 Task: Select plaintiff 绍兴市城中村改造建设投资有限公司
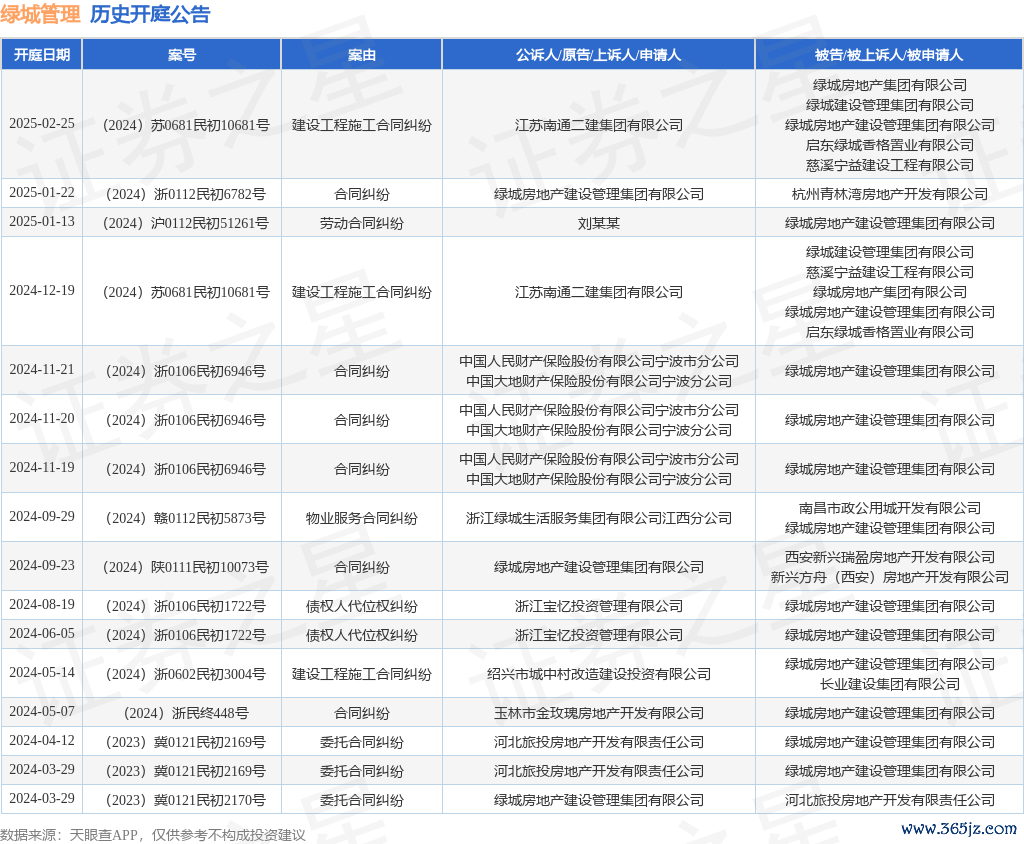tap(598, 674)
